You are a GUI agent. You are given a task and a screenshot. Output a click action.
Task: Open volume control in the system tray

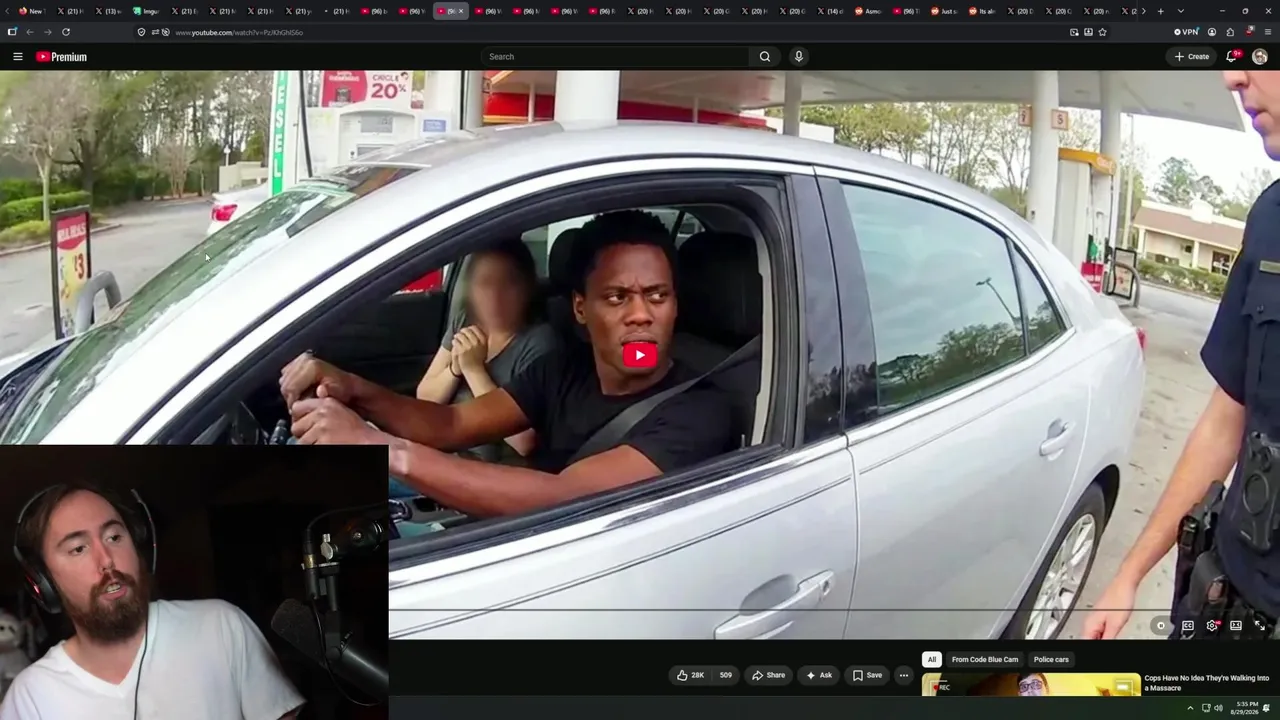tap(1218, 708)
